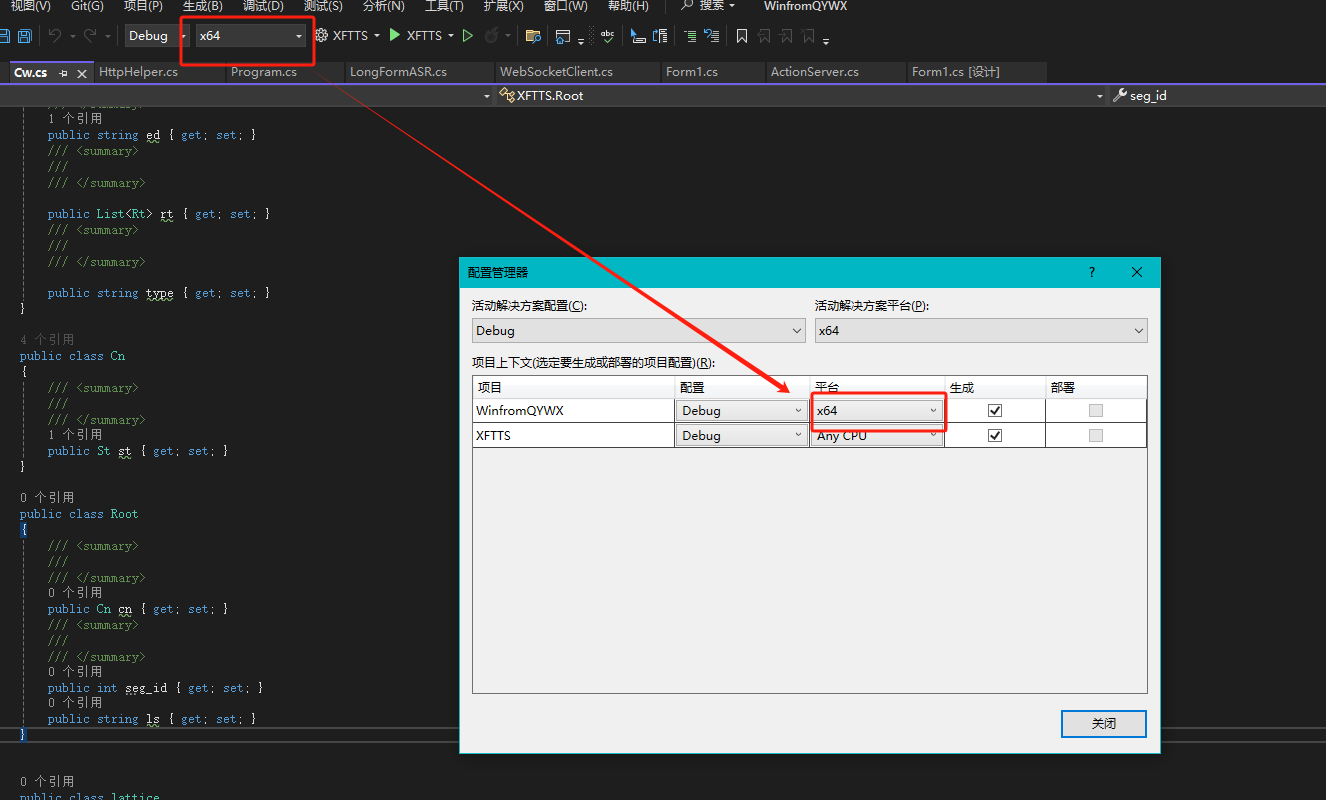This screenshot has width=1326, height=800.
Task: Toggle 生成 checkbox for WinfromQYWX row
Action: (x=994, y=410)
